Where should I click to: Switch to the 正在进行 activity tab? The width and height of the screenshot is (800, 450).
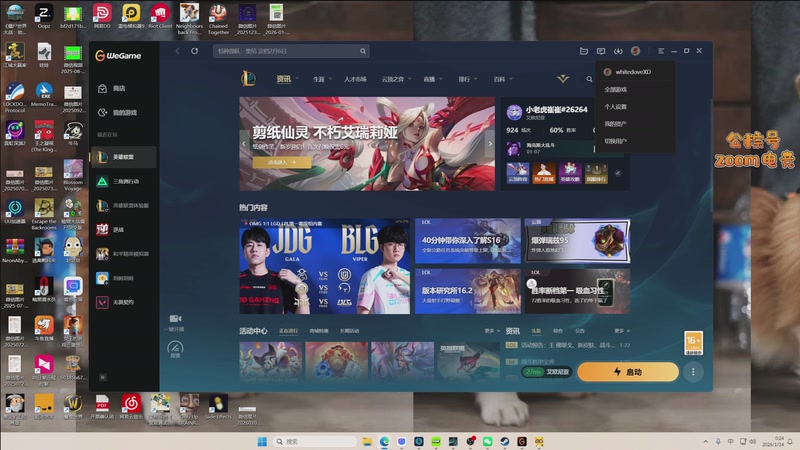tap(289, 331)
